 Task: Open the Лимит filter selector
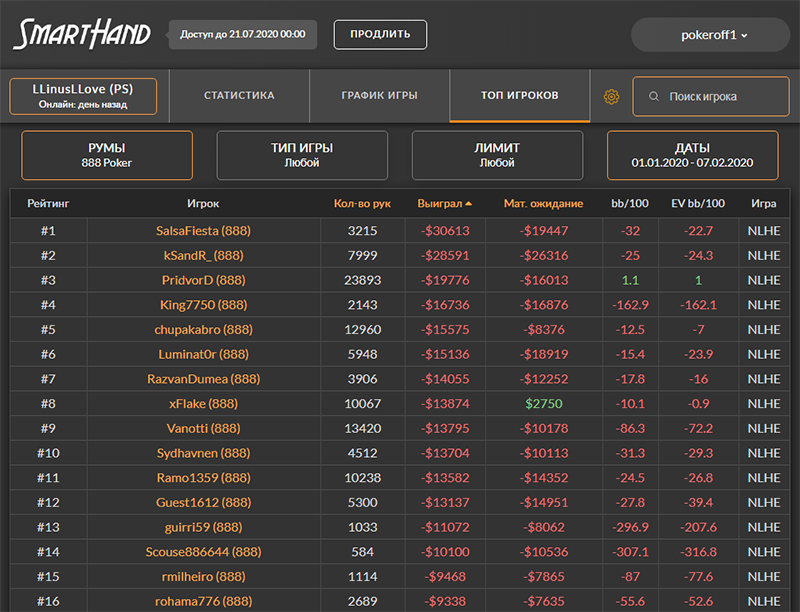497,155
